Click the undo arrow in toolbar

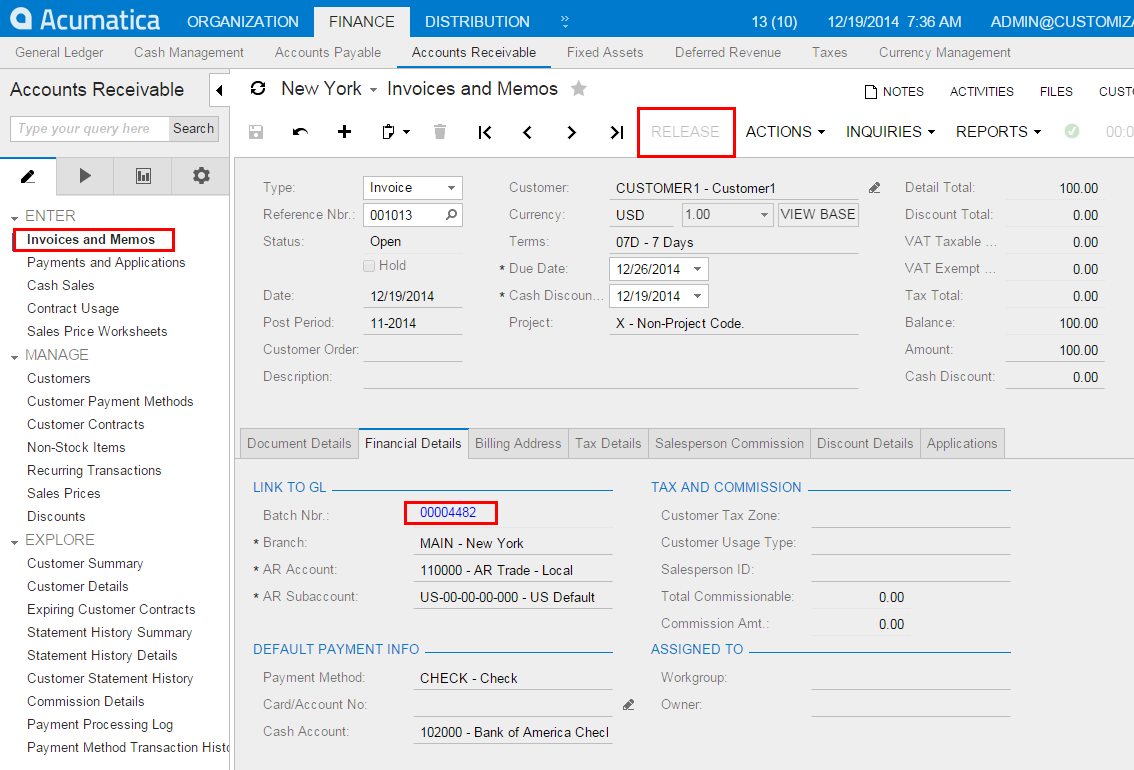click(x=301, y=132)
